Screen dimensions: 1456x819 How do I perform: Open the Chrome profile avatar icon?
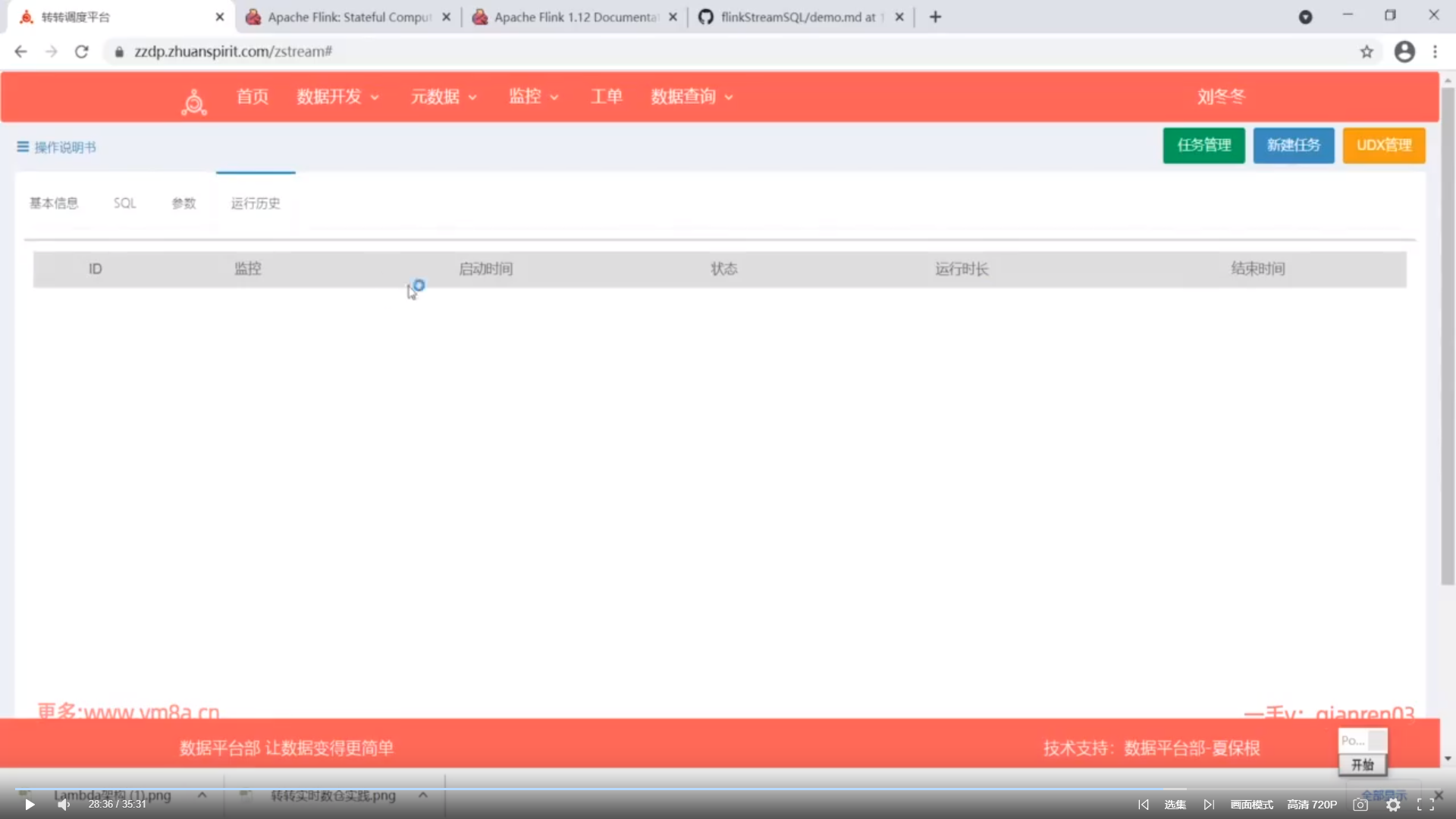1404,52
